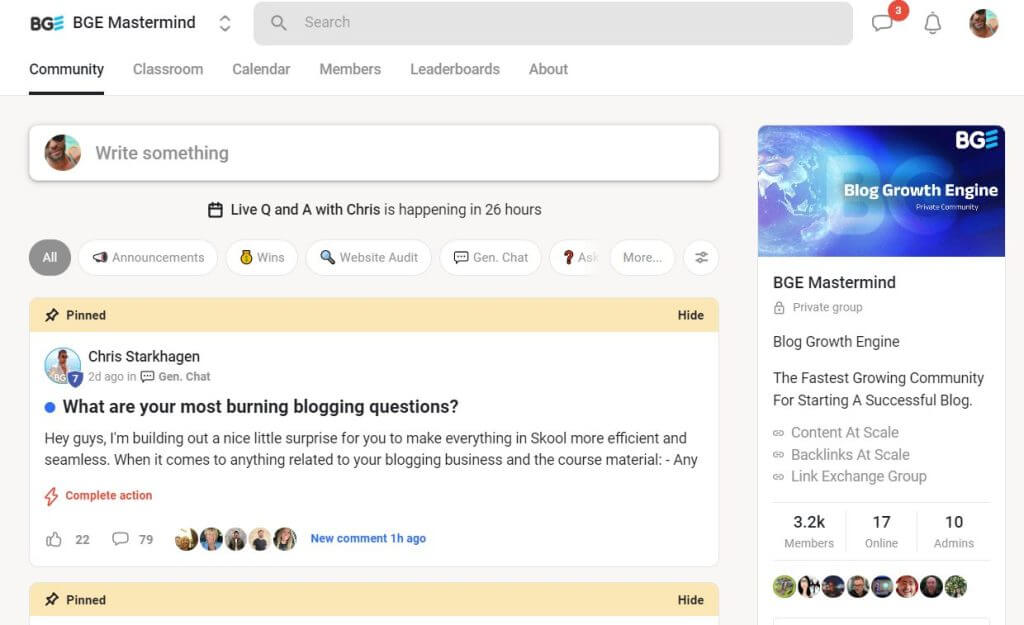Open the profile avatar menu
The width and height of the screenshot is (1024, 625).
coord(983,23)
